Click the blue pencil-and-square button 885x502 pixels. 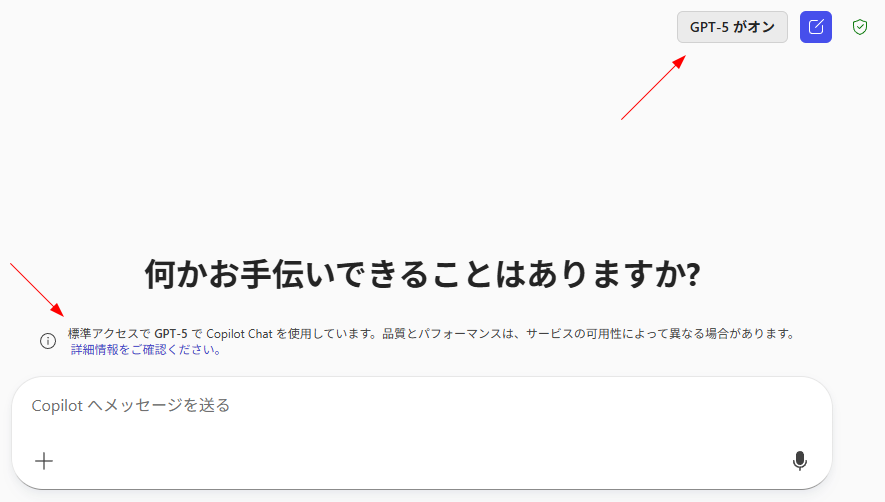tap(816, 27)
